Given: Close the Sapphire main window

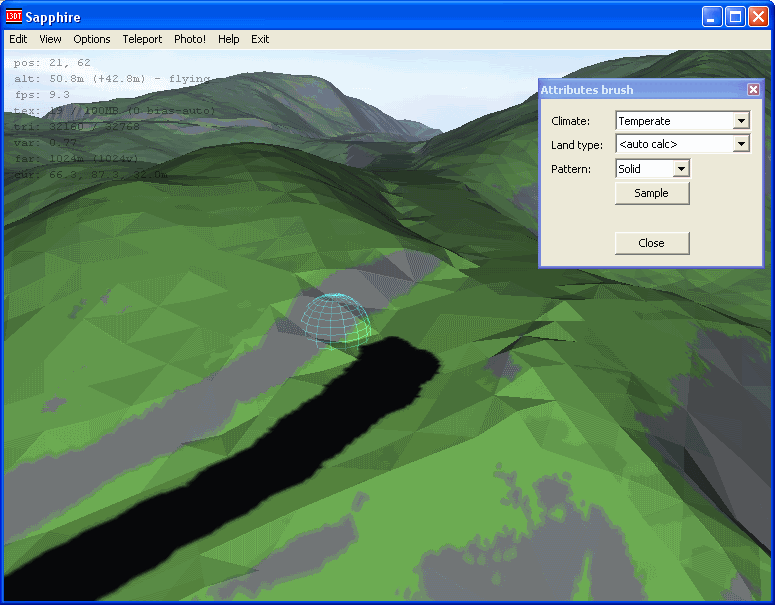Looking at the screenshot, I should (x=757, y=17).
